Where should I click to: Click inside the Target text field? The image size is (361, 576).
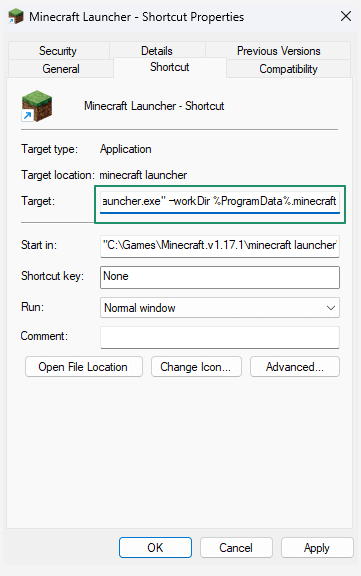pyautogui.click(x=220, y=202)
